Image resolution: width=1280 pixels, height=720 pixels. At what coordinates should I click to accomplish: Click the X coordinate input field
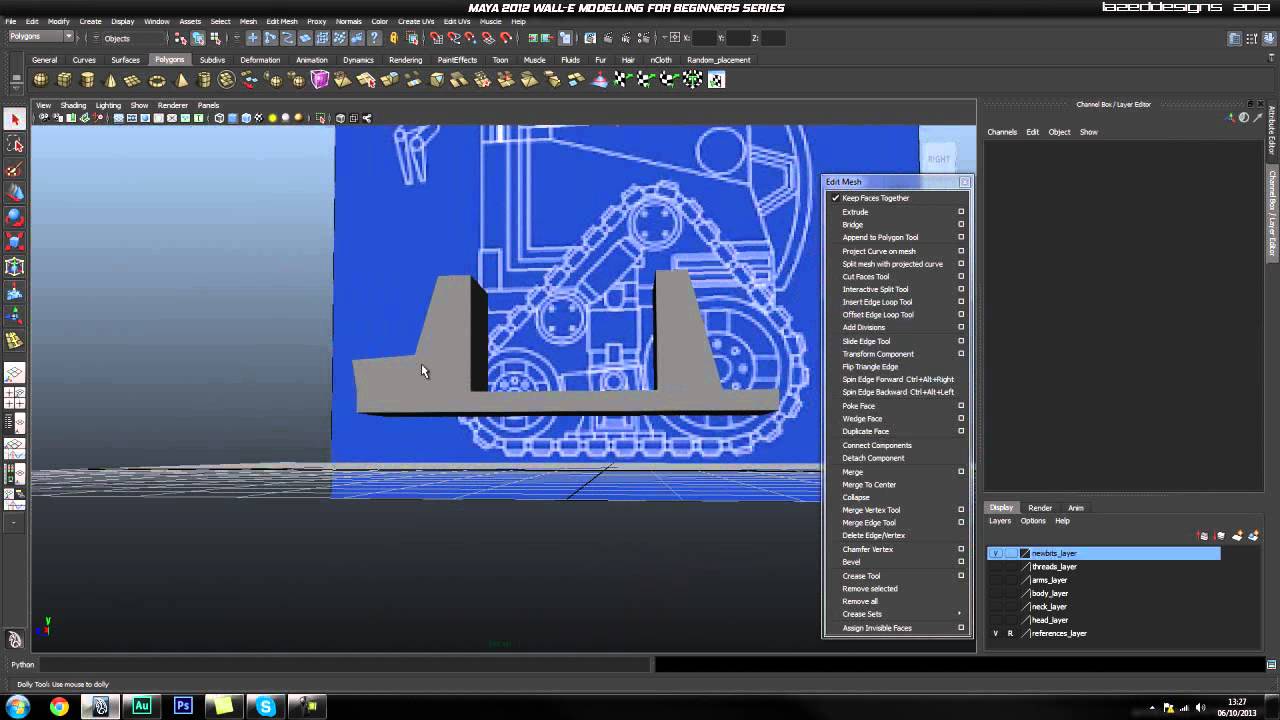click(703, 38)
